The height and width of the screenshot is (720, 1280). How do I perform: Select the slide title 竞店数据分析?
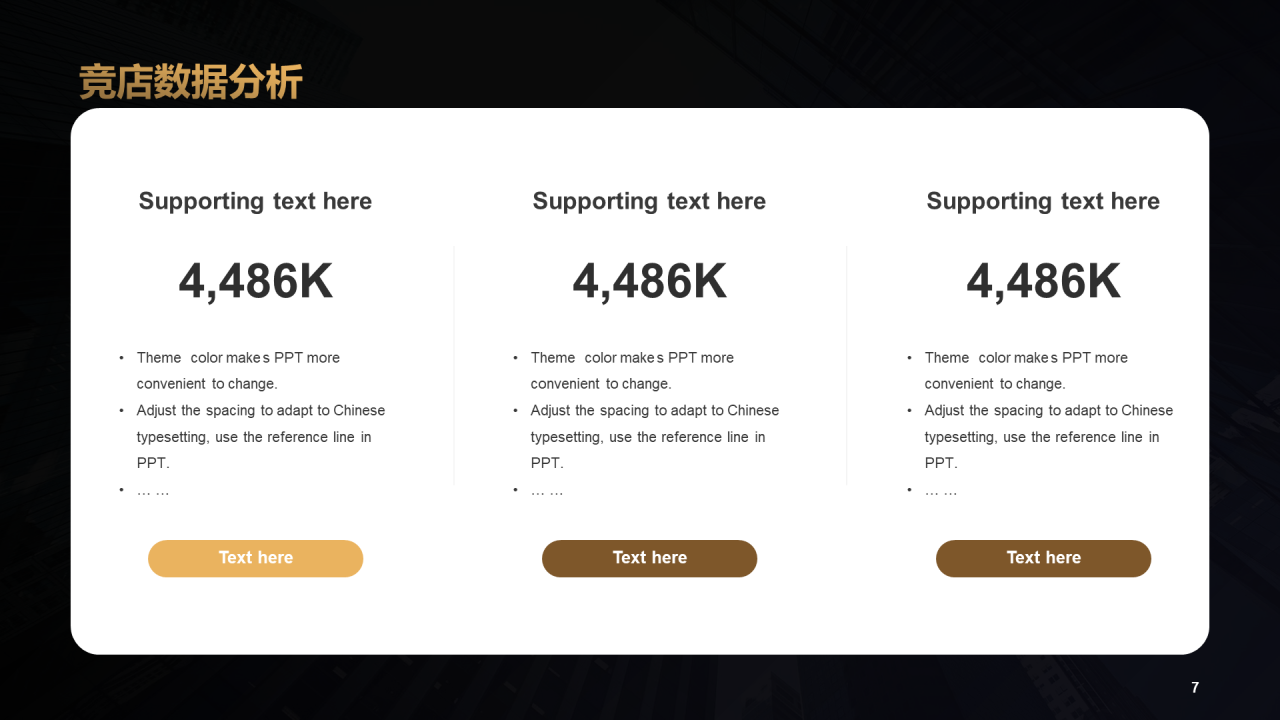190,83
